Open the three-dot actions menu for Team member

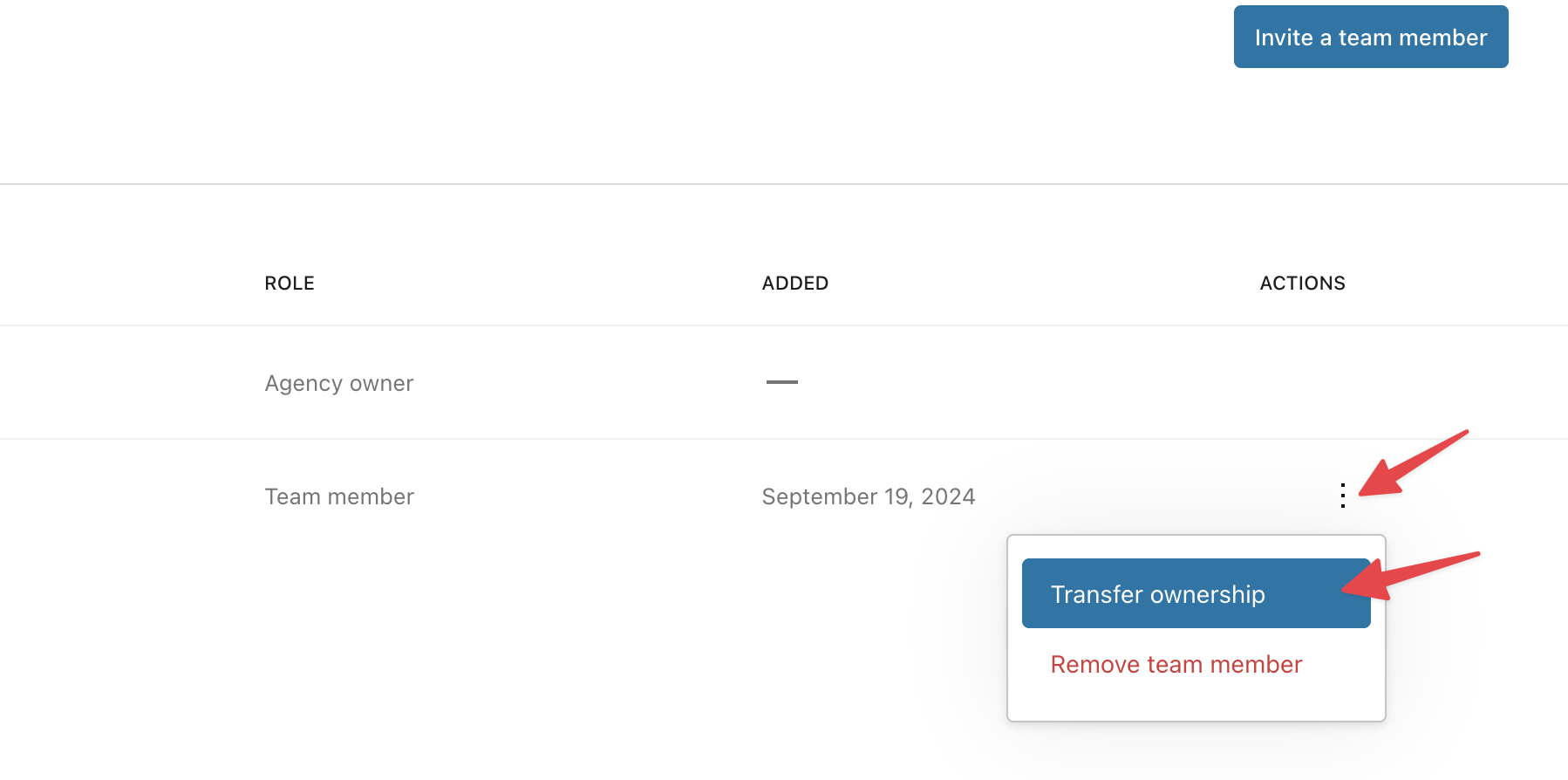click(x=1343, y=496)
